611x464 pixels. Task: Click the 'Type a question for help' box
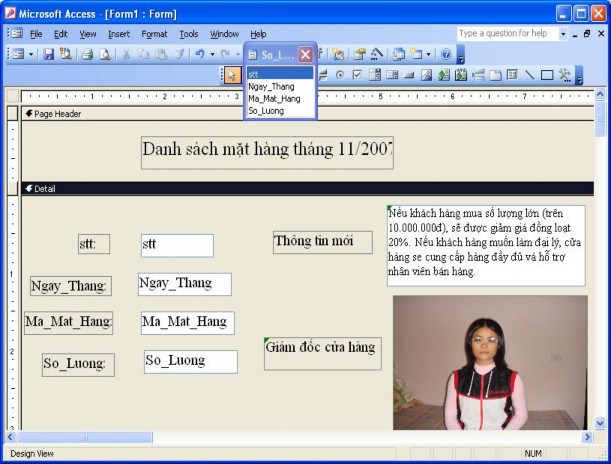click(x=508, y=34)
